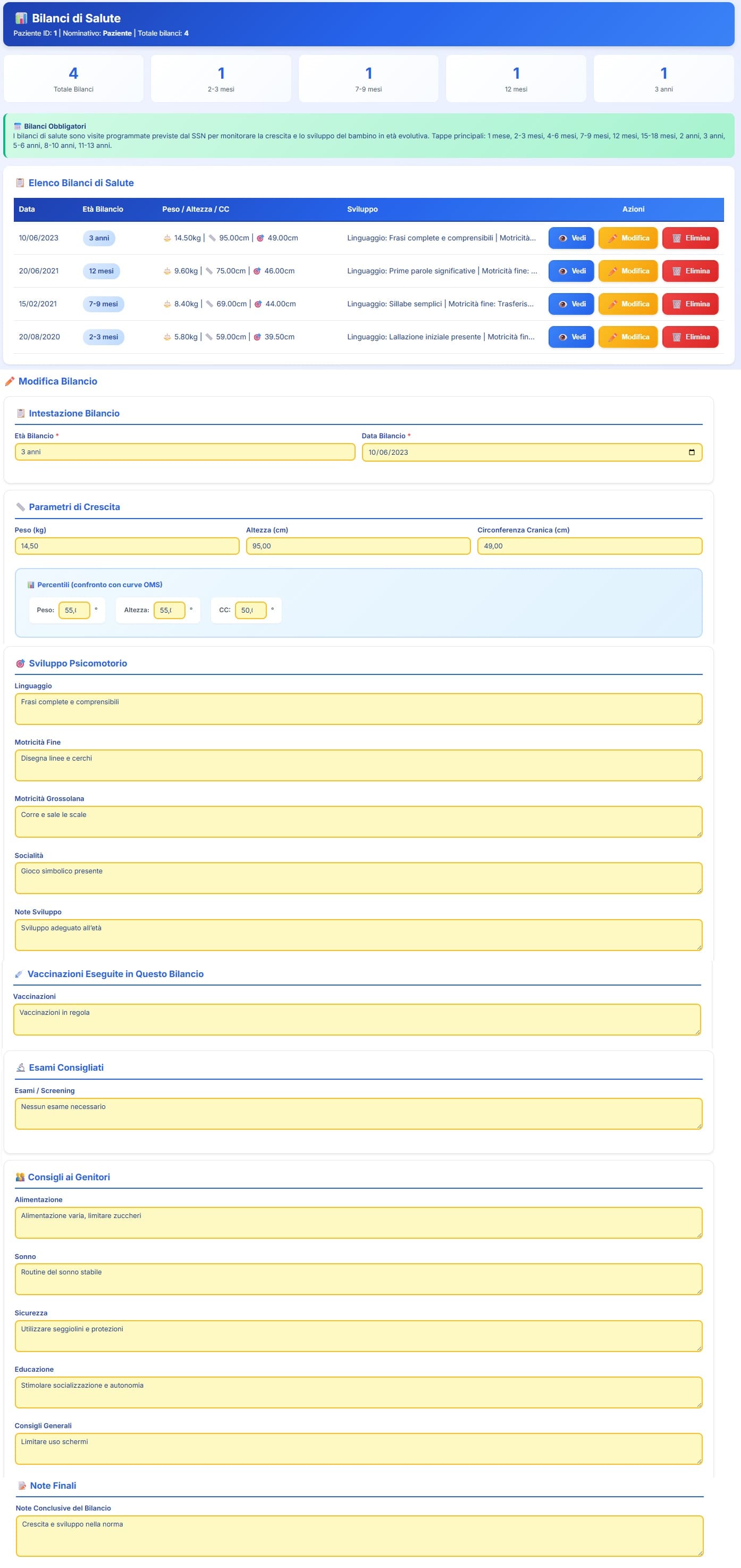Click the target icon beside Sviluppo Psicomotorio

tap(20, 663)
